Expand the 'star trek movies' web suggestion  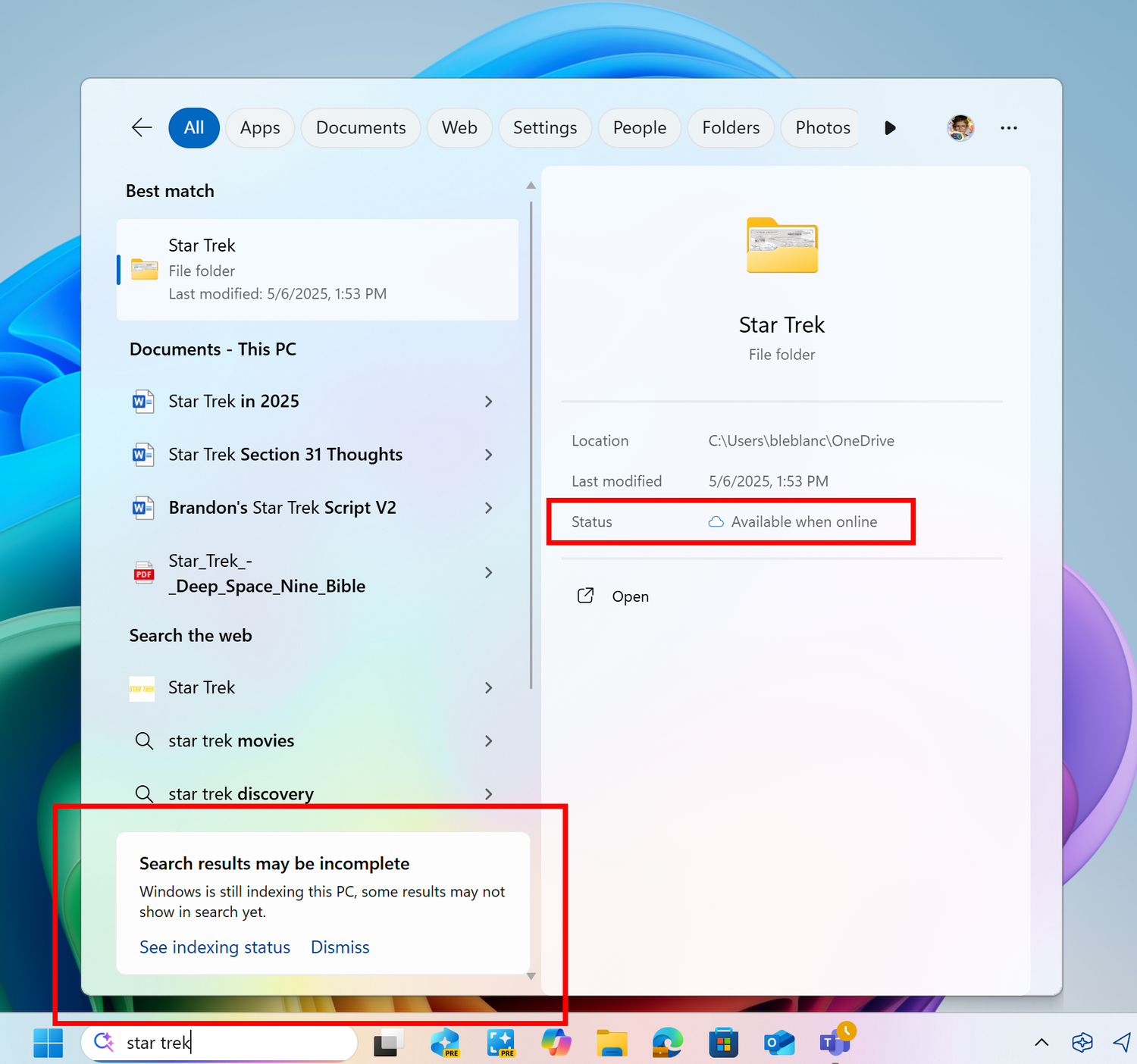click(x=489, y=741)
